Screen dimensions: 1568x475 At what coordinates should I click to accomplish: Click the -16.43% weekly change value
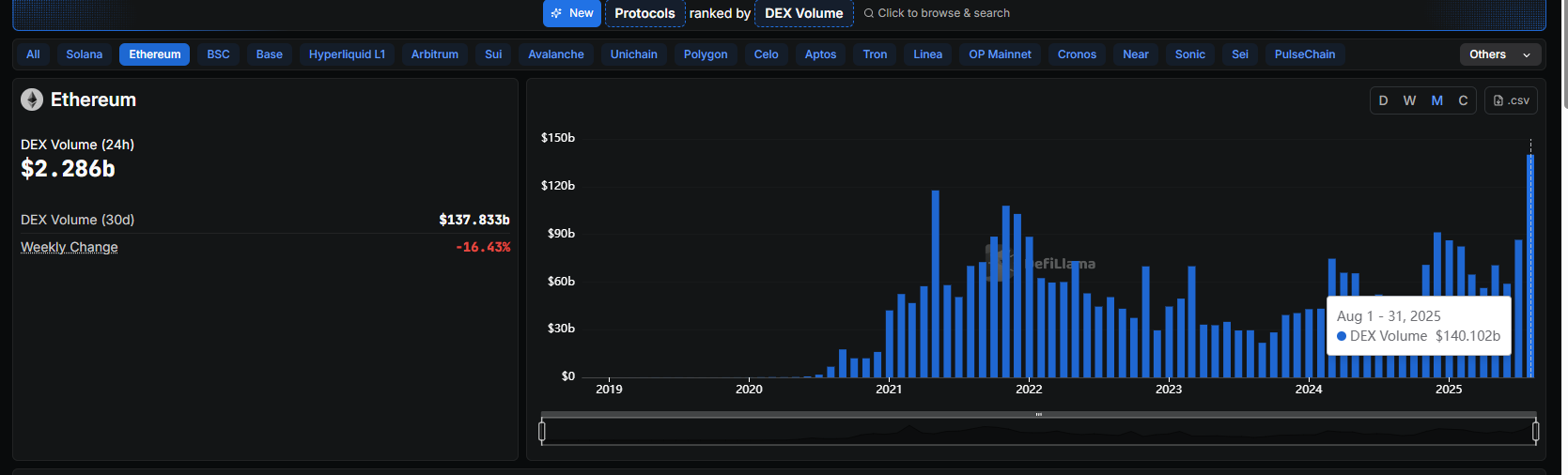(483, 247)
